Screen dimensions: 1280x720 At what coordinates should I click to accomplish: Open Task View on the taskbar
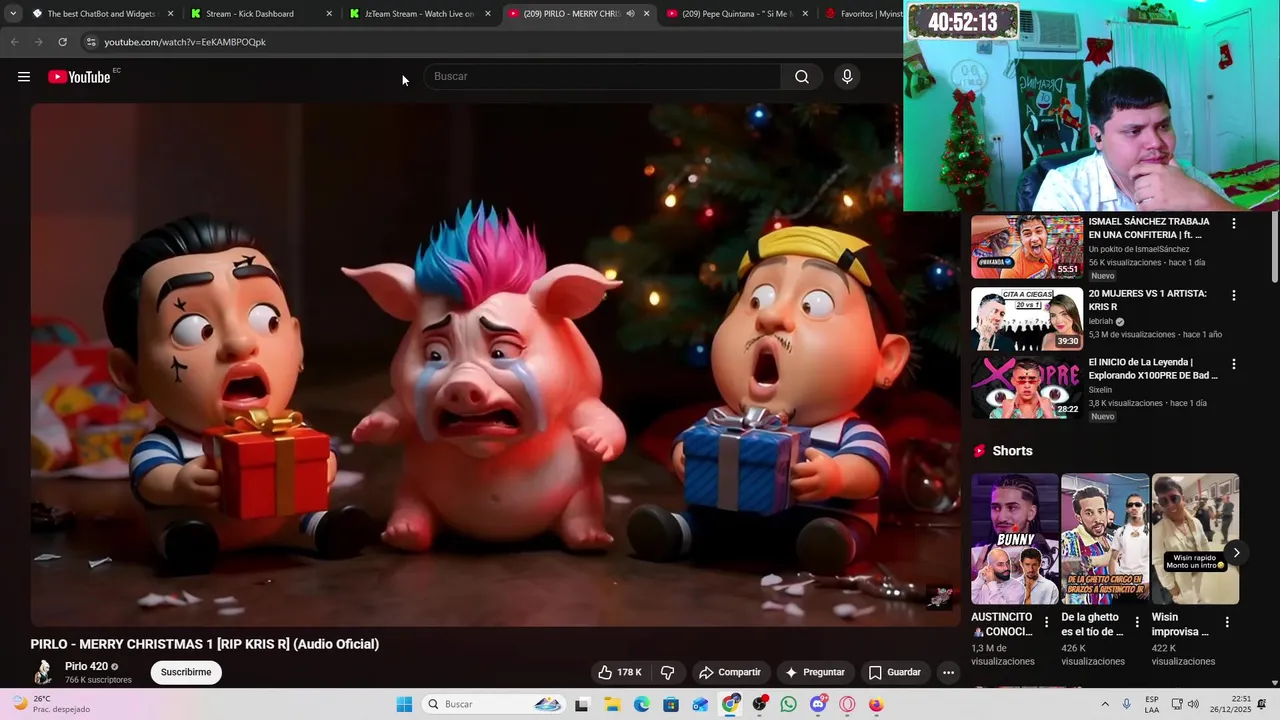582,704
